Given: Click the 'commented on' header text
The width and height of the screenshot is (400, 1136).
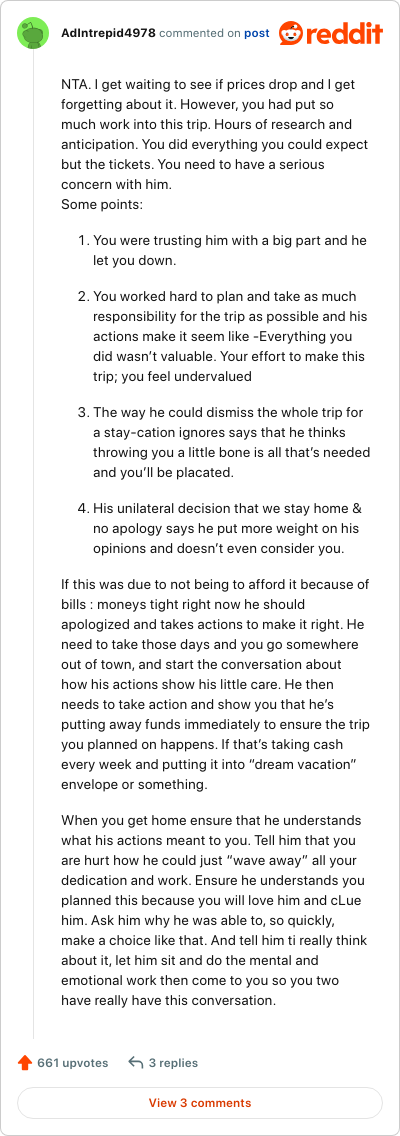Looking at the screenshot, I should (199, 33).
